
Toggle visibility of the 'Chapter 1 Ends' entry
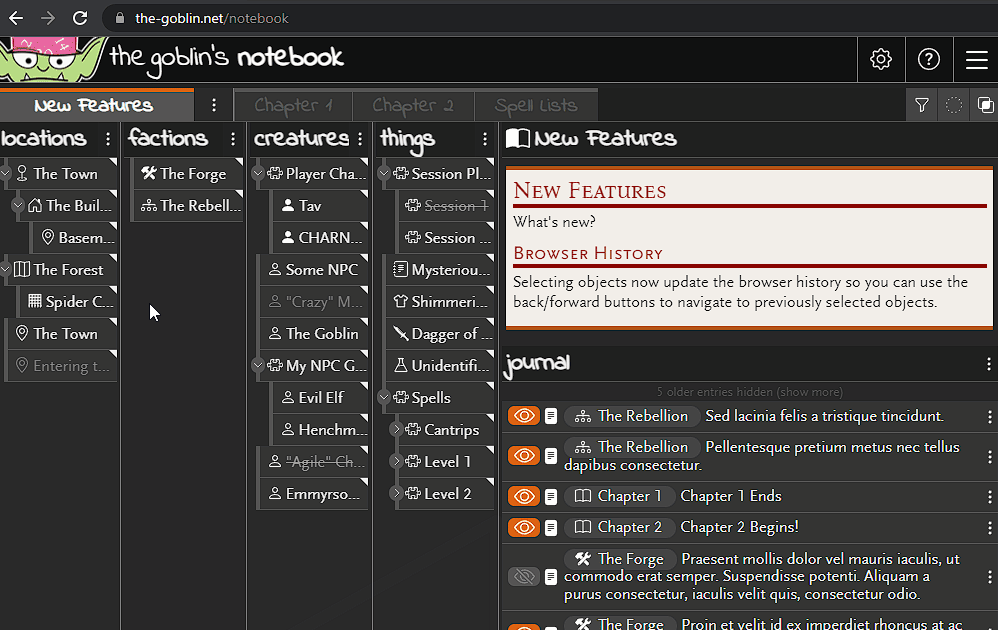524,496
